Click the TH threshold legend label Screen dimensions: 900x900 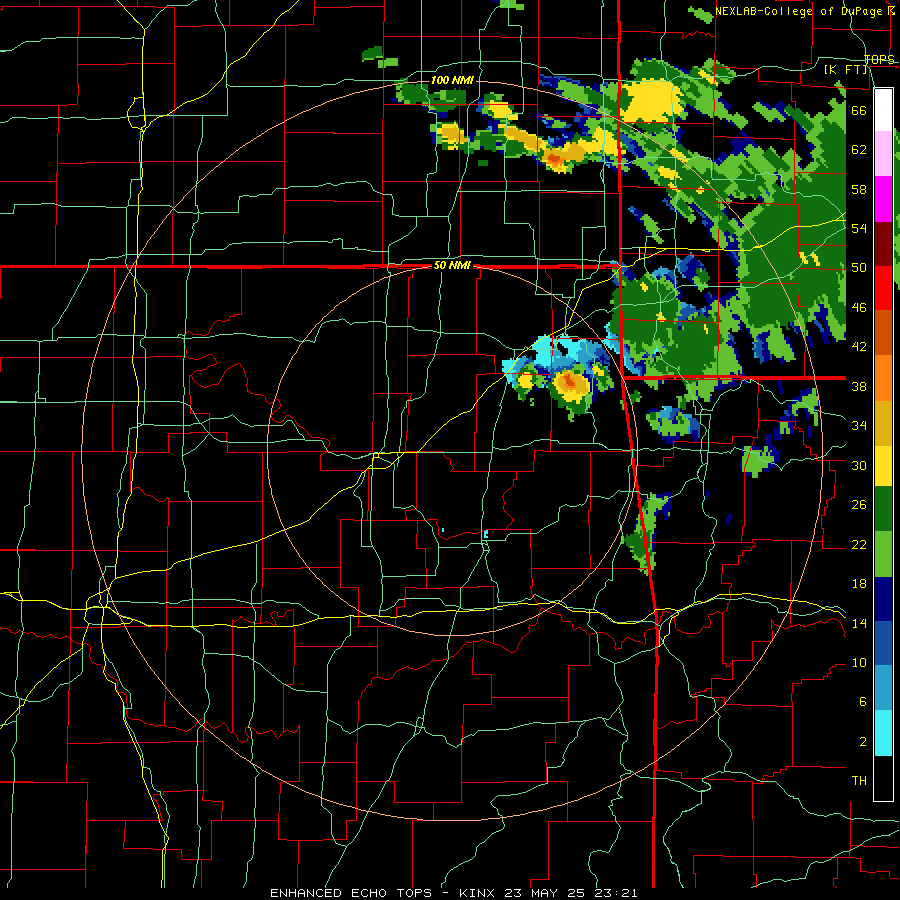coord(859,781)
